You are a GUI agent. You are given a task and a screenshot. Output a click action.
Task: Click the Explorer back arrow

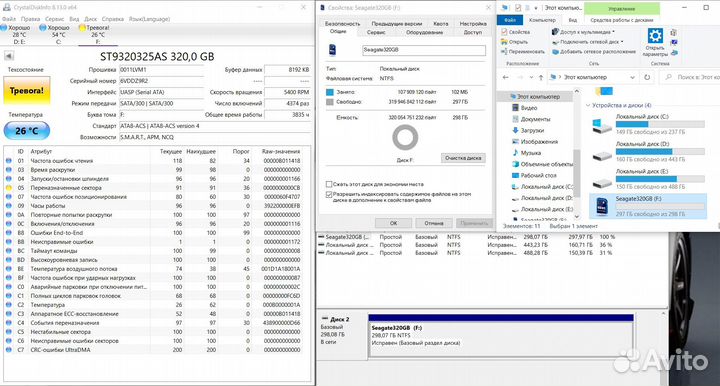point(506,77)
